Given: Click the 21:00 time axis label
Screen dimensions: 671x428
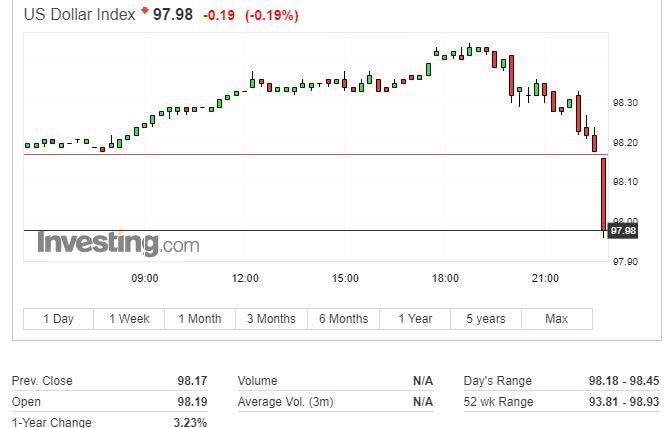Looking at the screenshot, I should pos(545,278).
